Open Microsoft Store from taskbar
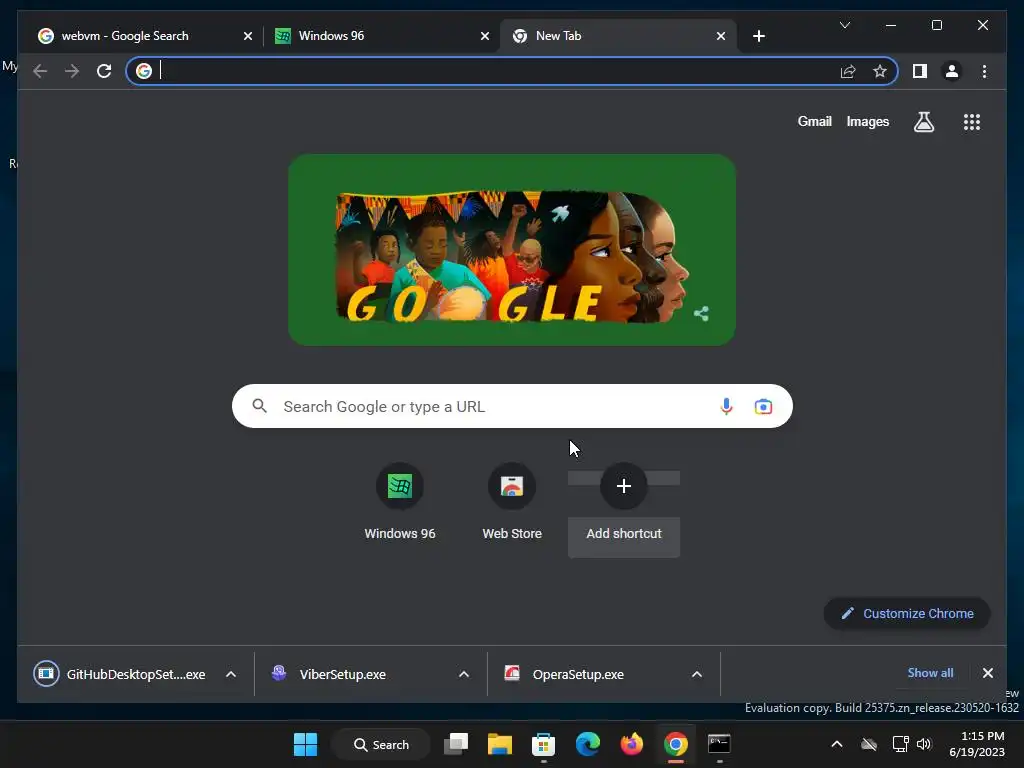 click(543, 744)
